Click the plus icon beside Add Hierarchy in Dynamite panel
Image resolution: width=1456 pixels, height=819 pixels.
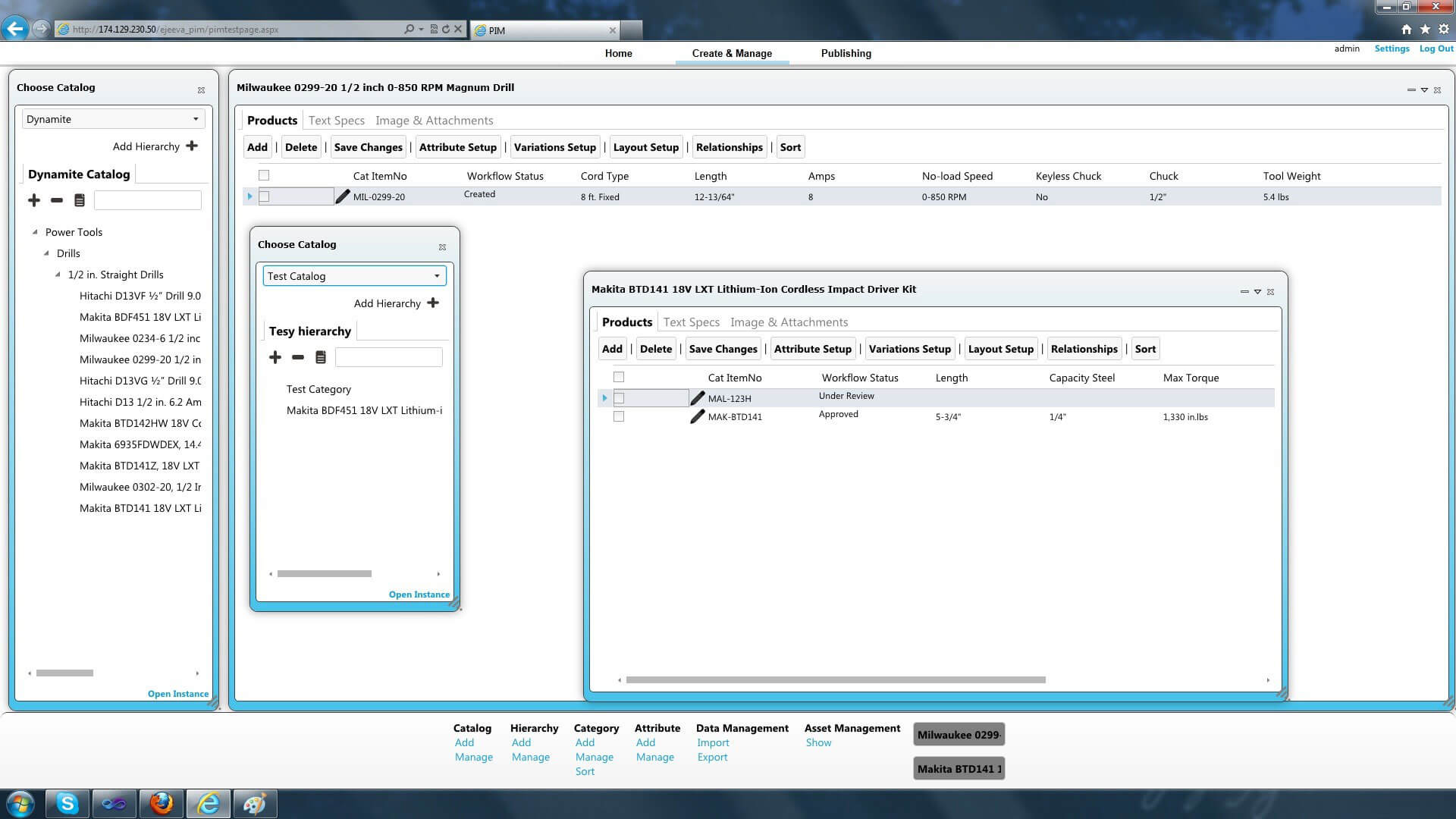point(192,146)
